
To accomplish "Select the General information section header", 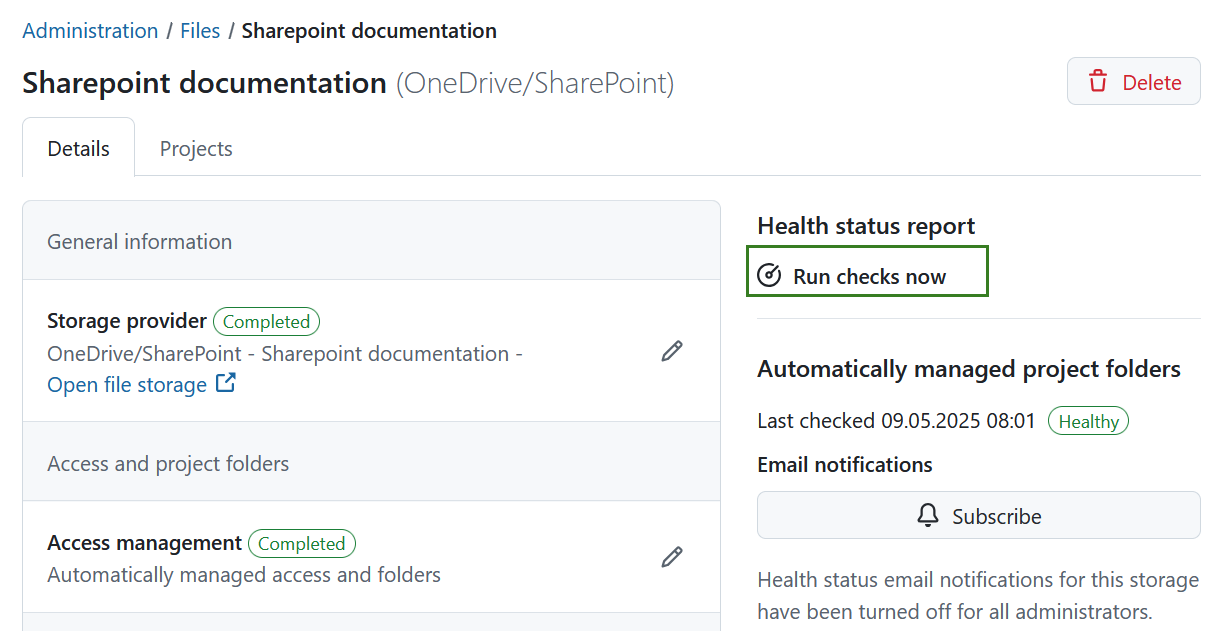I will (x=139, y=241).
